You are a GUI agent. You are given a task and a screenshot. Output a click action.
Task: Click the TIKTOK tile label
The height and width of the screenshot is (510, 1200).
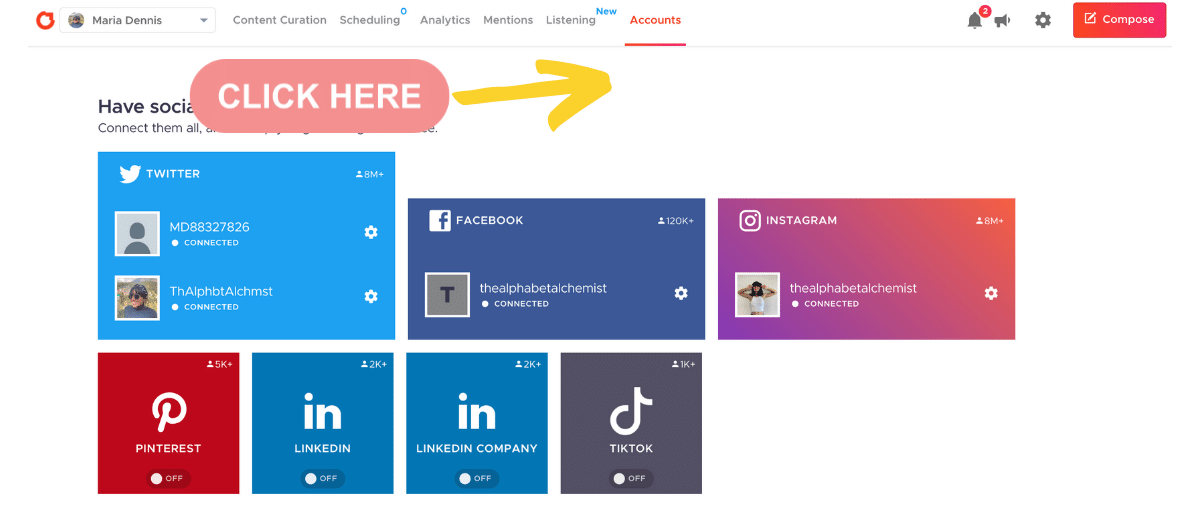[x=631, y=449]
